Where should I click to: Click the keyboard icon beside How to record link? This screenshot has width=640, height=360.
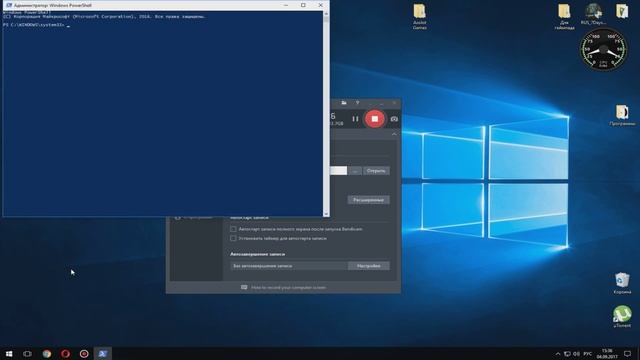pos(244,287)
